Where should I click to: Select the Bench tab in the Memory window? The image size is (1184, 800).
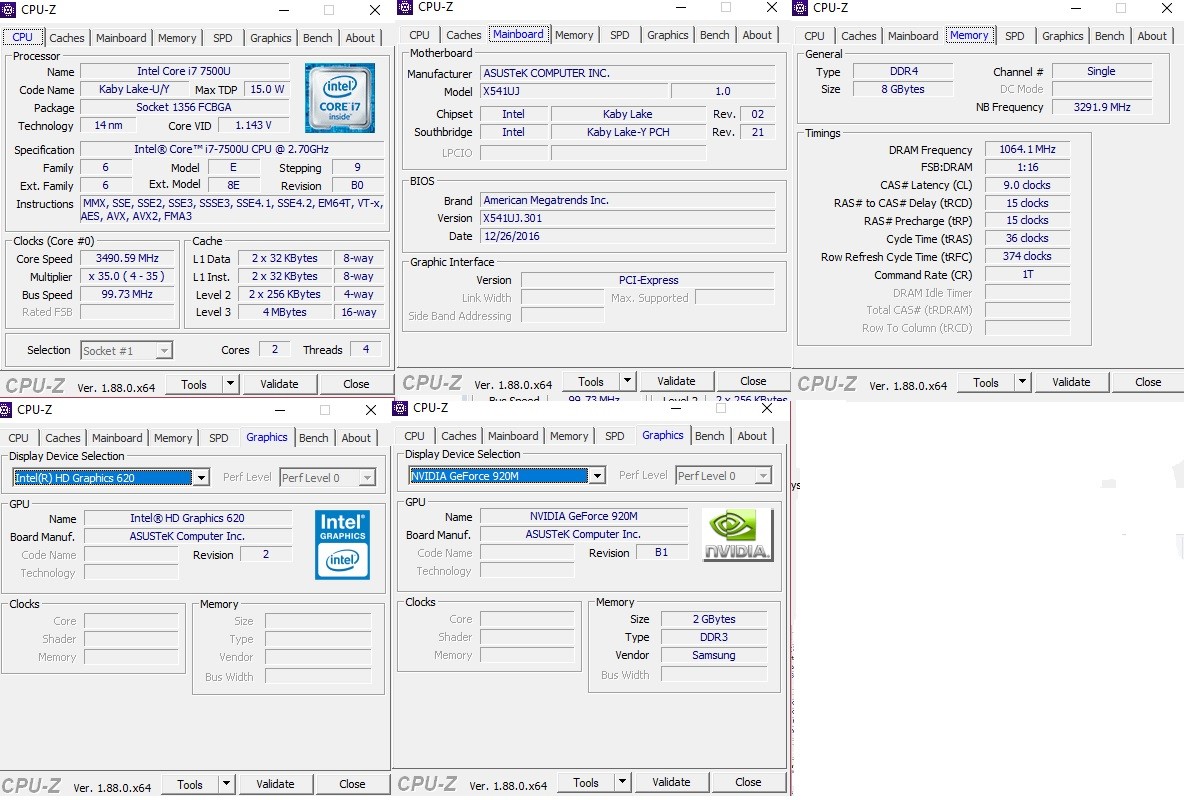point(1109,36)
